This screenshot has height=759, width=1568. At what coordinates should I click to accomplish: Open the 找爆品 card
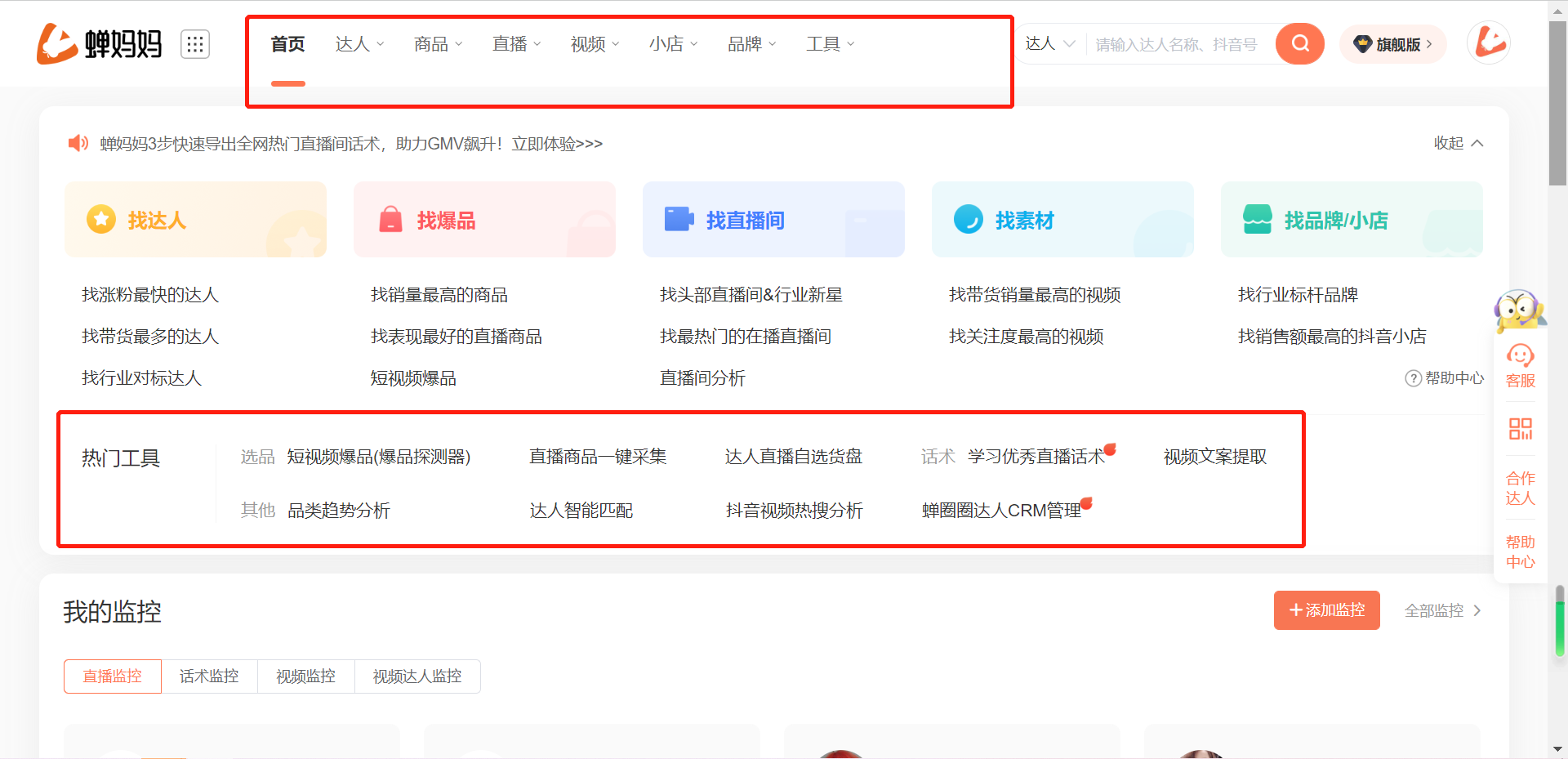tap(485, 220)
